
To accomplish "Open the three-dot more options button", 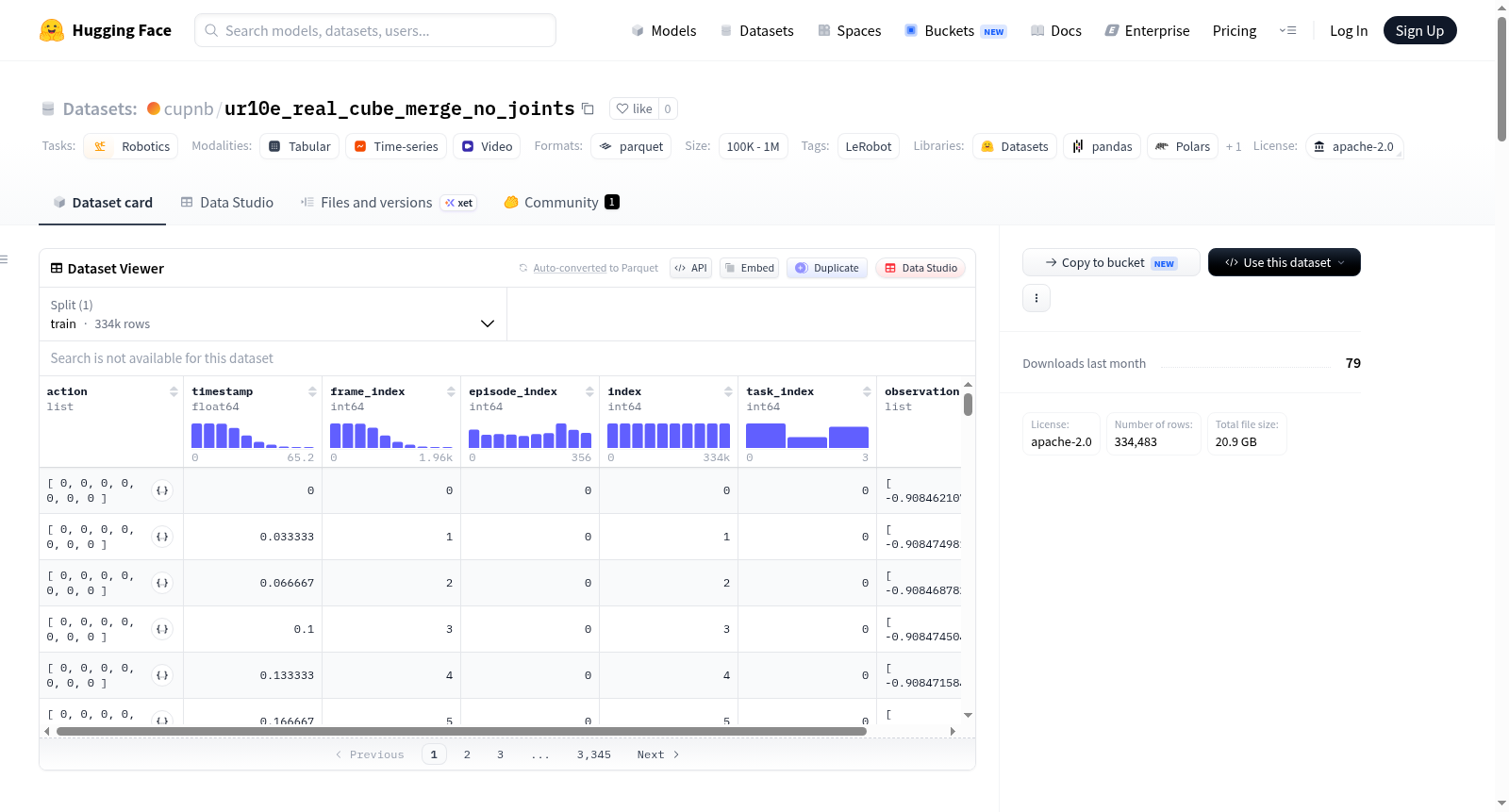I will point(1036,298).
